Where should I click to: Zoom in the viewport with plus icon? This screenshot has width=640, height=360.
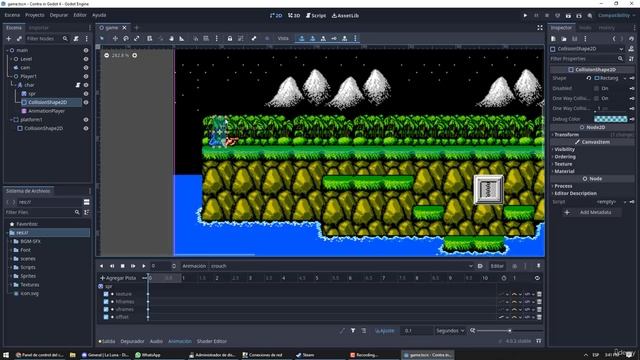[135, 55]
